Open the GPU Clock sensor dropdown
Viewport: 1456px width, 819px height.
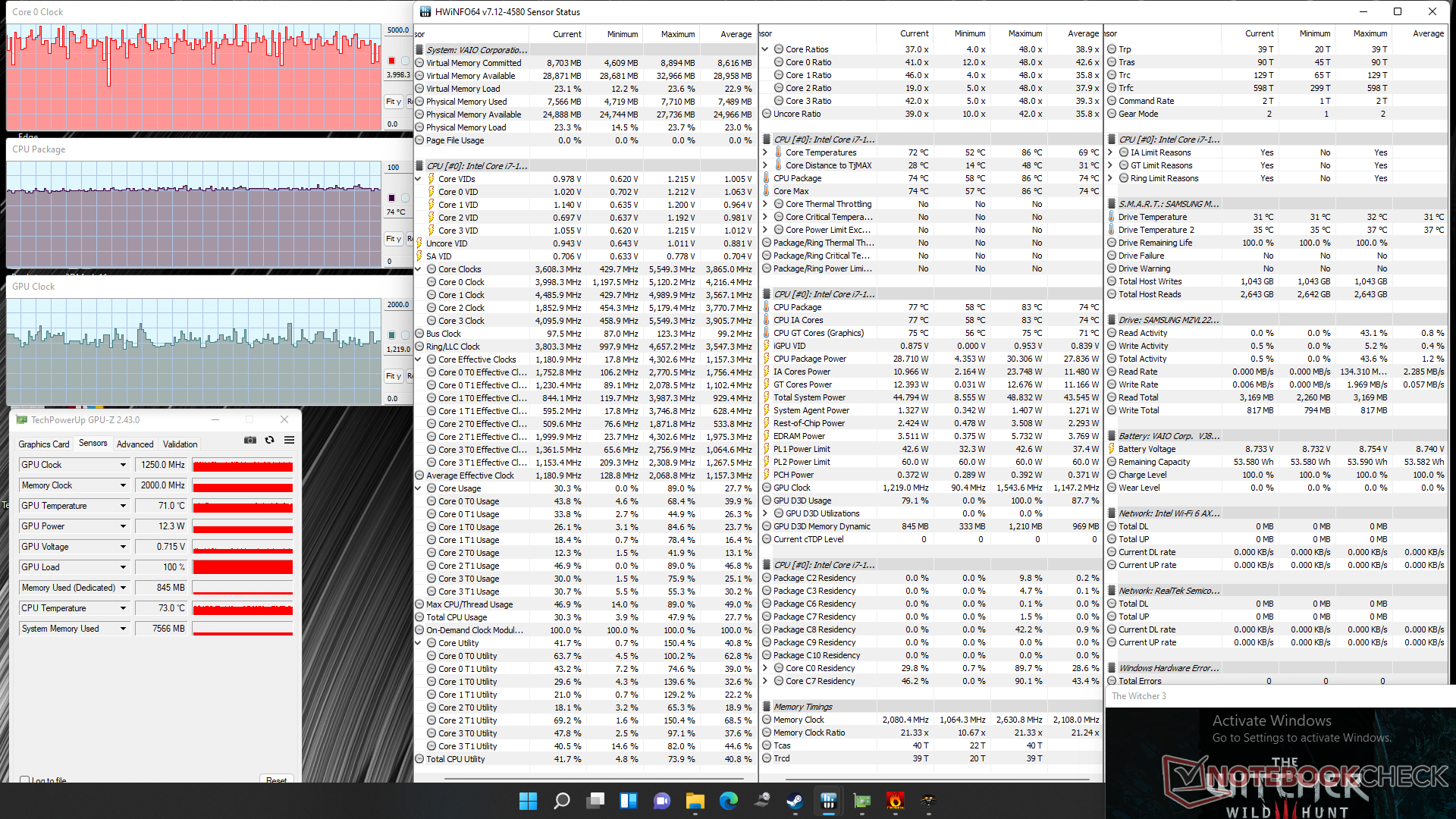click(x=123, y=465)
